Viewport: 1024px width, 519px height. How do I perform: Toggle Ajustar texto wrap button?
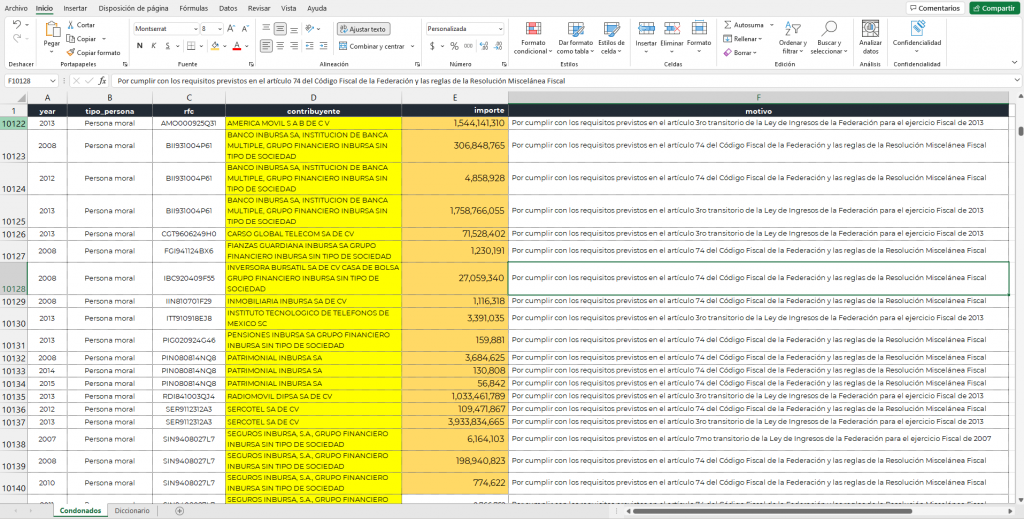point(364,29)
